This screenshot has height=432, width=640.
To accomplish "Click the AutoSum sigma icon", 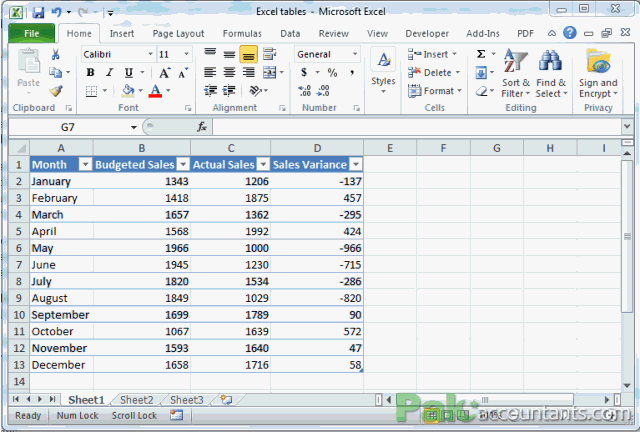I will (481, 54).
